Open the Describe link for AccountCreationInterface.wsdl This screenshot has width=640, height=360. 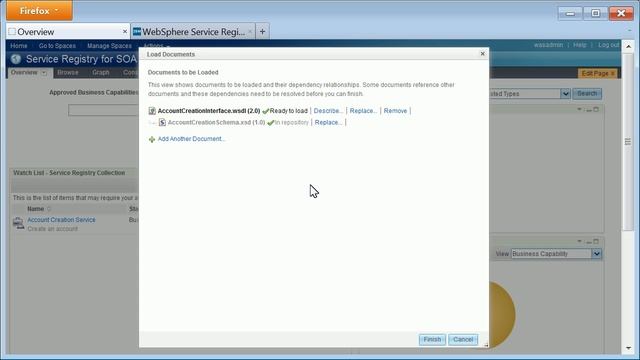(328, 111)
